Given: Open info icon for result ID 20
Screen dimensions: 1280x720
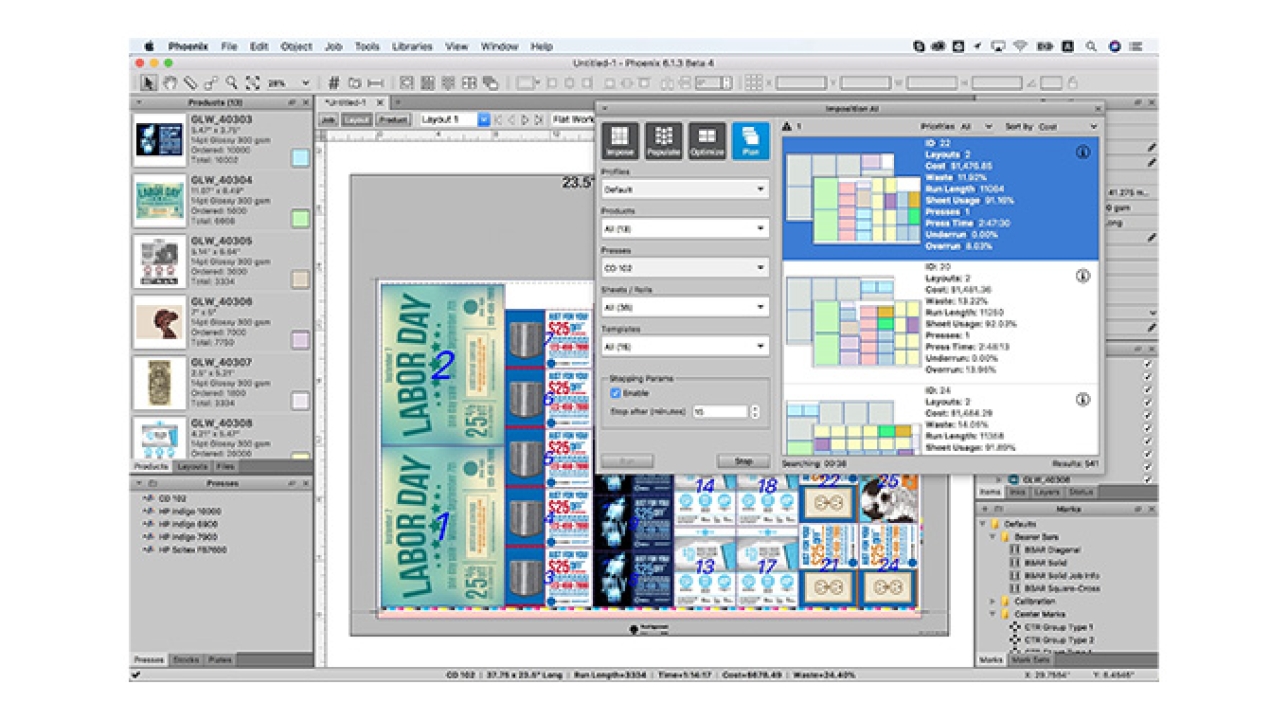Looking at the screenshot, I should pyautogui.click(x=1082, y=276).
